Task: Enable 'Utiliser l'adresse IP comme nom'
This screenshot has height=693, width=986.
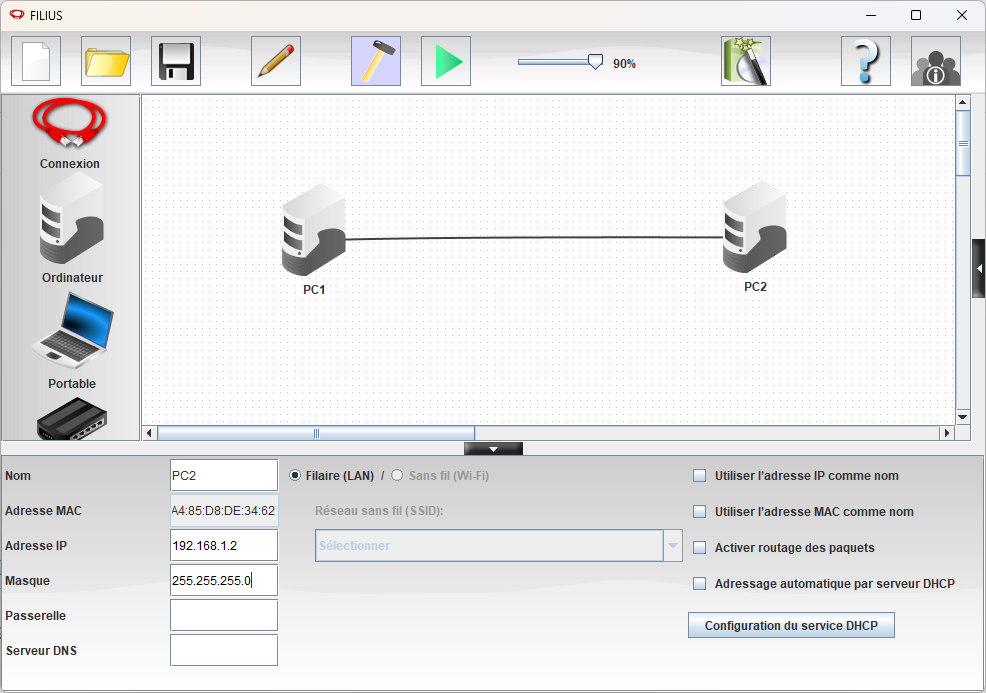Action: pyautogui.click(x=700, y=476)
